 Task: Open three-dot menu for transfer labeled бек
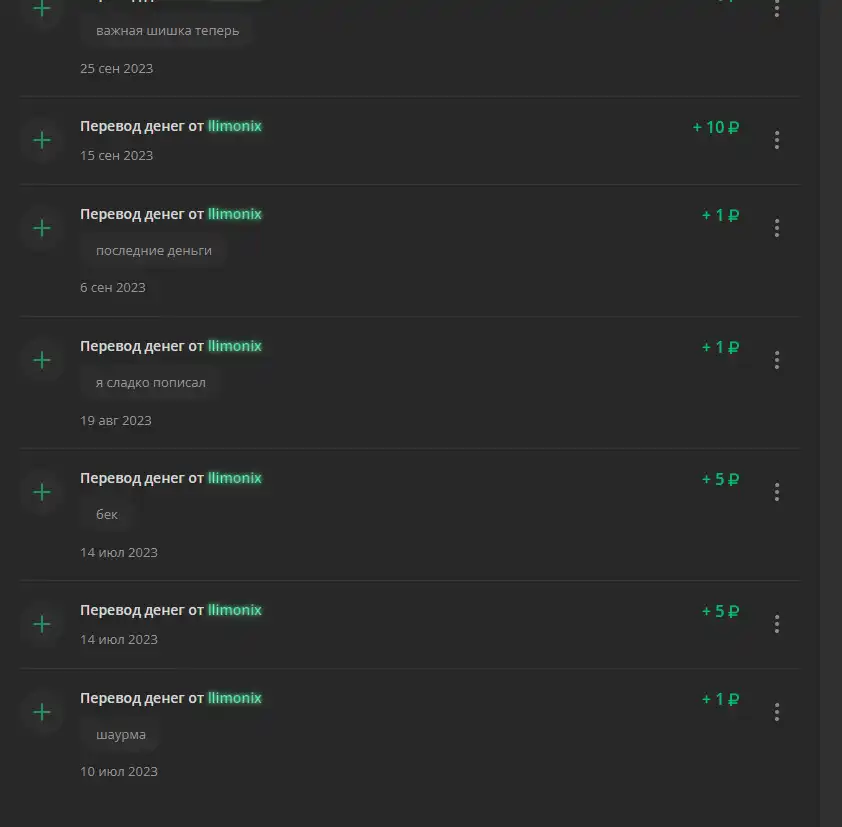pyautogui.click(x=776, y=492)
